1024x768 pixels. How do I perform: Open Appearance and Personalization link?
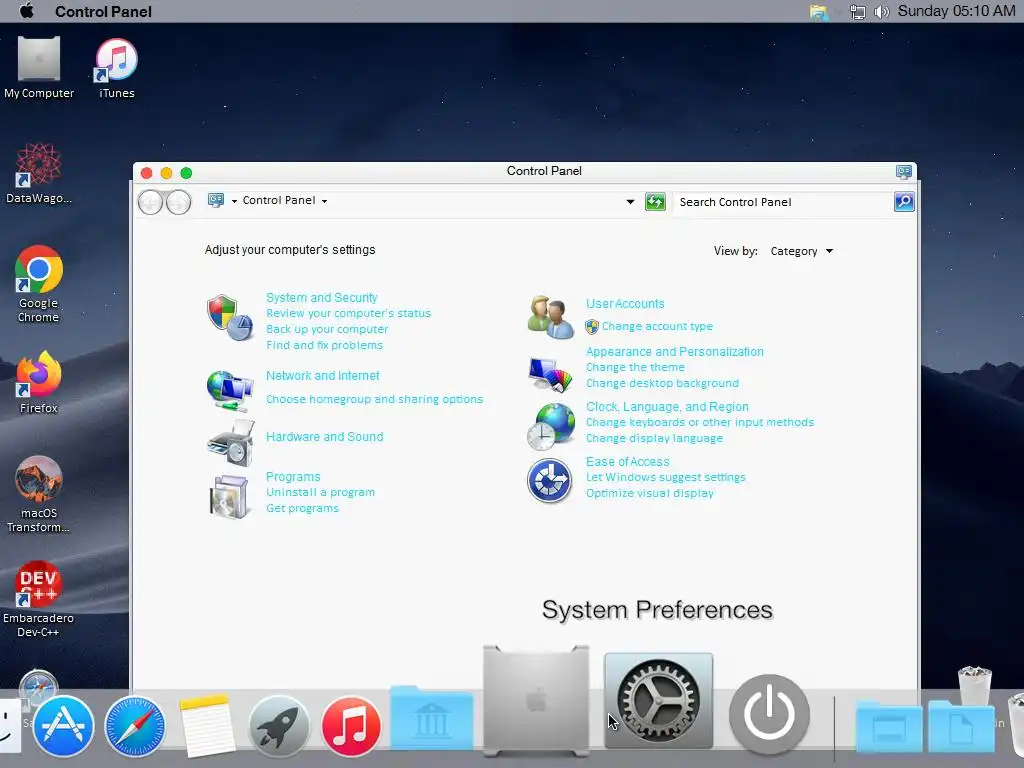[x=675, y=351]
